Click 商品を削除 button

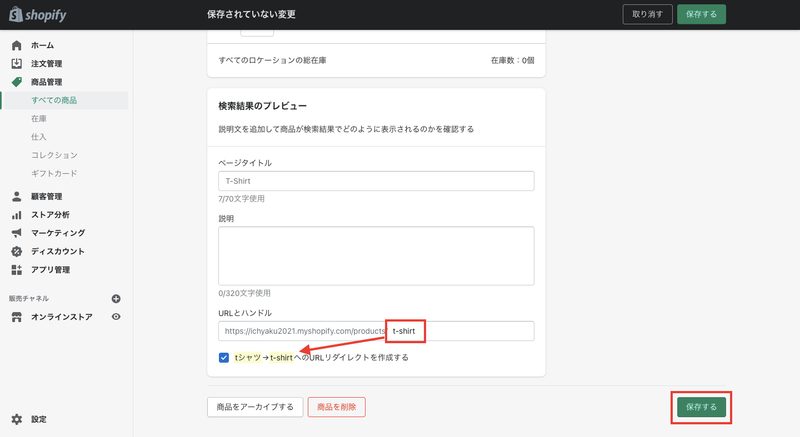[x=337, y=407]
